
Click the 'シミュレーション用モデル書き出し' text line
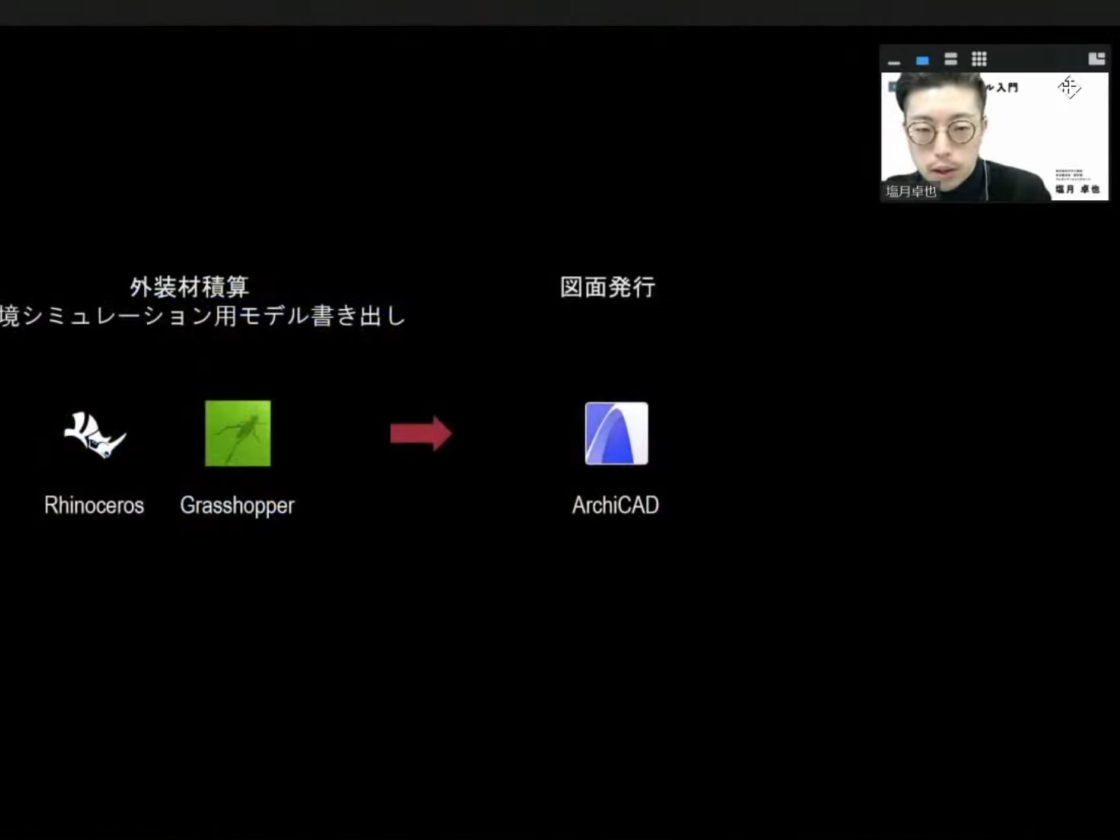214,316
